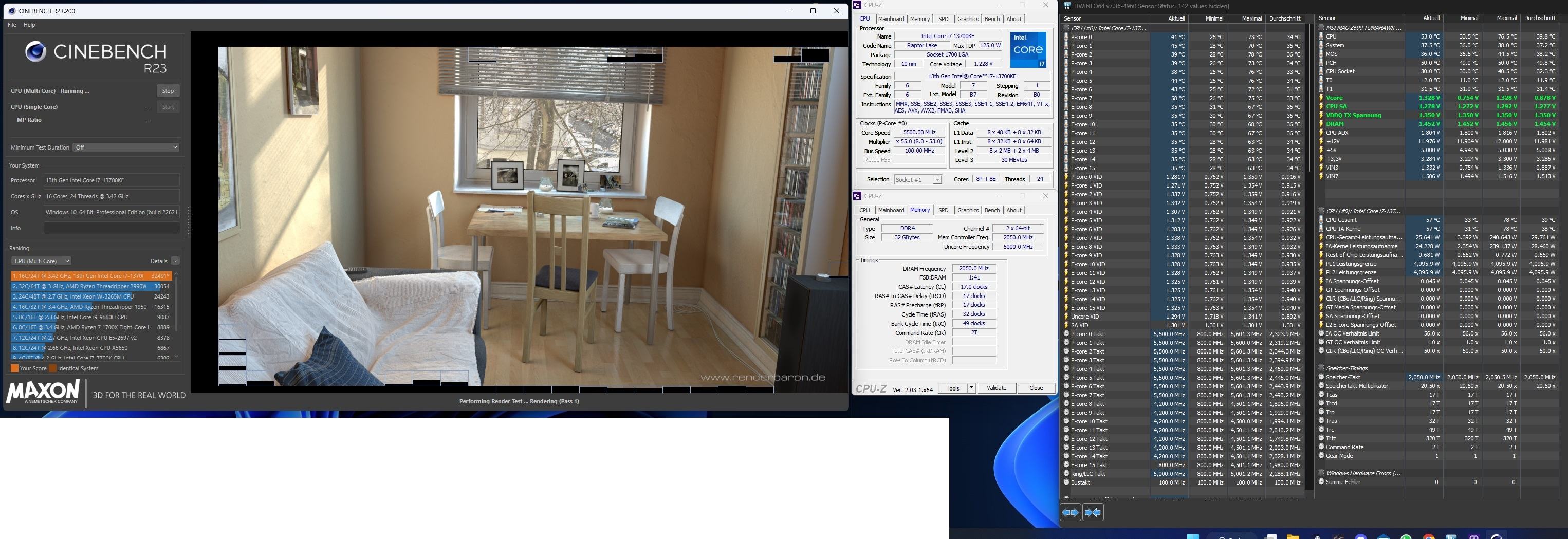Click the Validate button in CPU-Z
This screenshot has width=1568, height=539.
pyautogui.click(x=997, y=388)
